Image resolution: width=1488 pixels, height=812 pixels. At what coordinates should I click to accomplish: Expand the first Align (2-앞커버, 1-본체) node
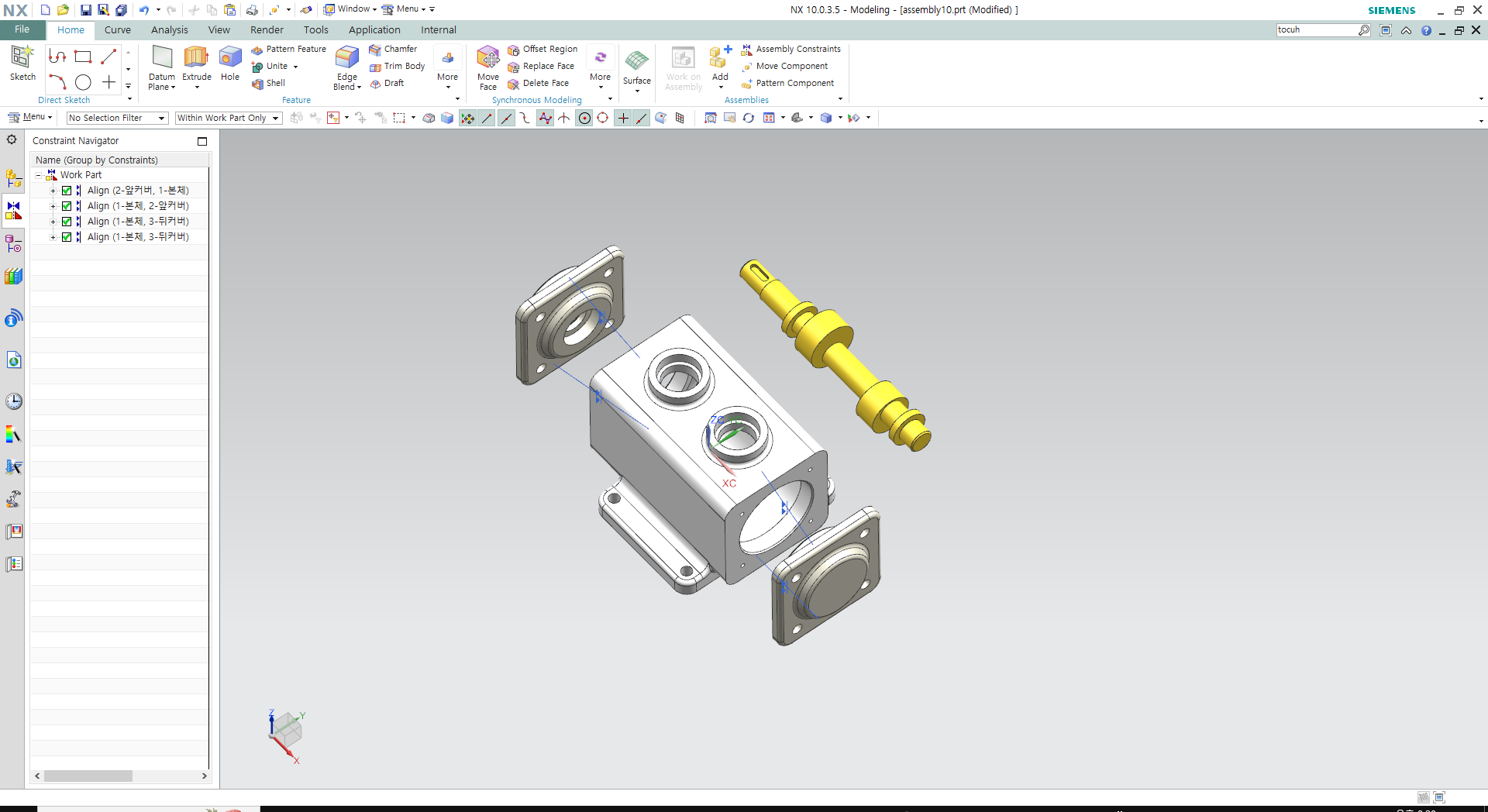click(x=53, y=191)
